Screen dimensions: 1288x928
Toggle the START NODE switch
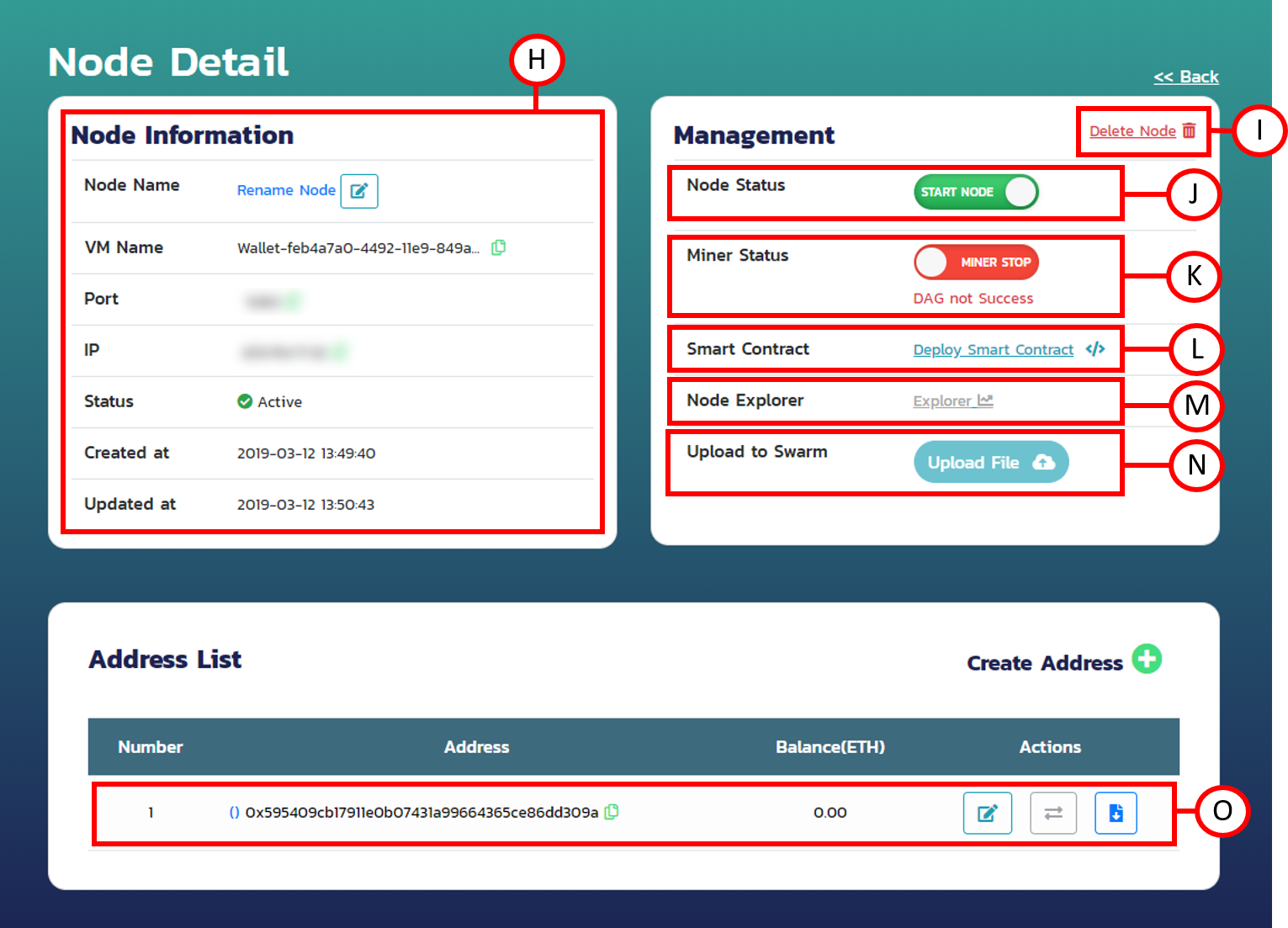(976, 192)
